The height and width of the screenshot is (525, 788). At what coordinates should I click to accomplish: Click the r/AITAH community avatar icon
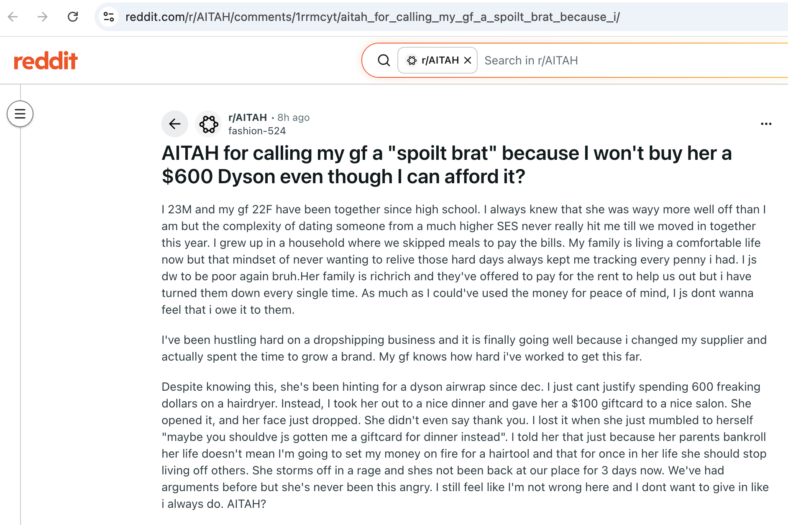pyautogui.click(x=209, y=124)
